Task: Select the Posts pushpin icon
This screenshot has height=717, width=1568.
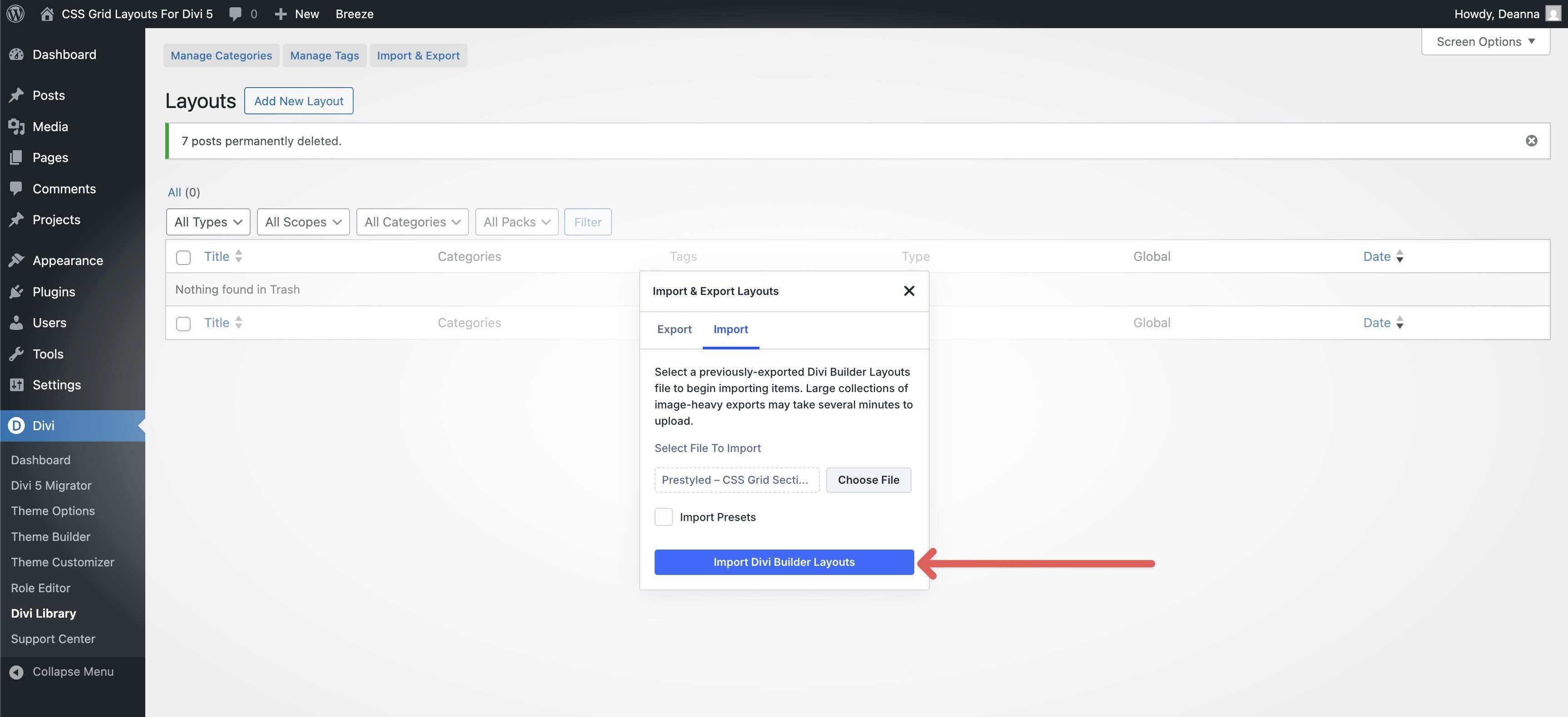Action: point(16,95)
